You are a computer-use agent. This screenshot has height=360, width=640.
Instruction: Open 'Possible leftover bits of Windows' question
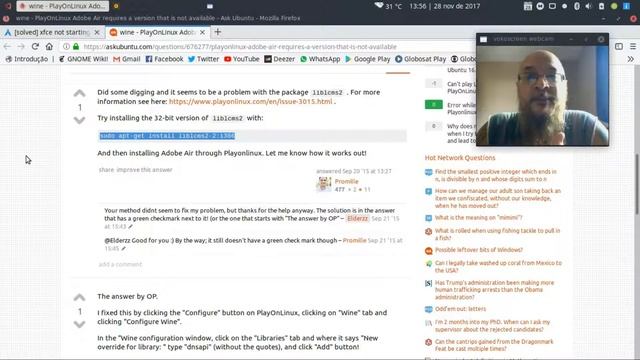pyautogui.click(x=479, y=250)
